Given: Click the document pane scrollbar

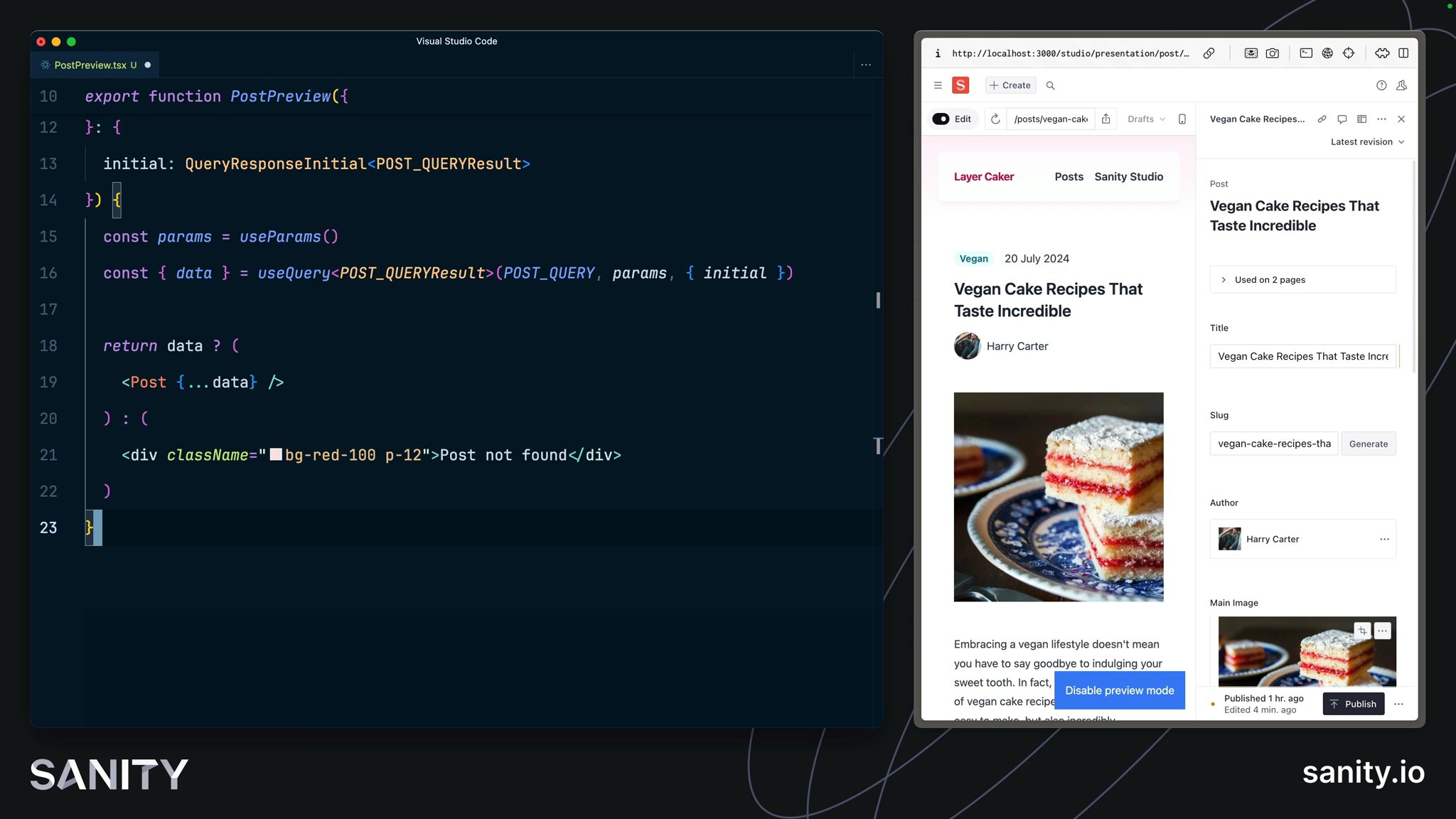Looking at the screenshot, I should pyautogui.click(x=1413, y=267).
